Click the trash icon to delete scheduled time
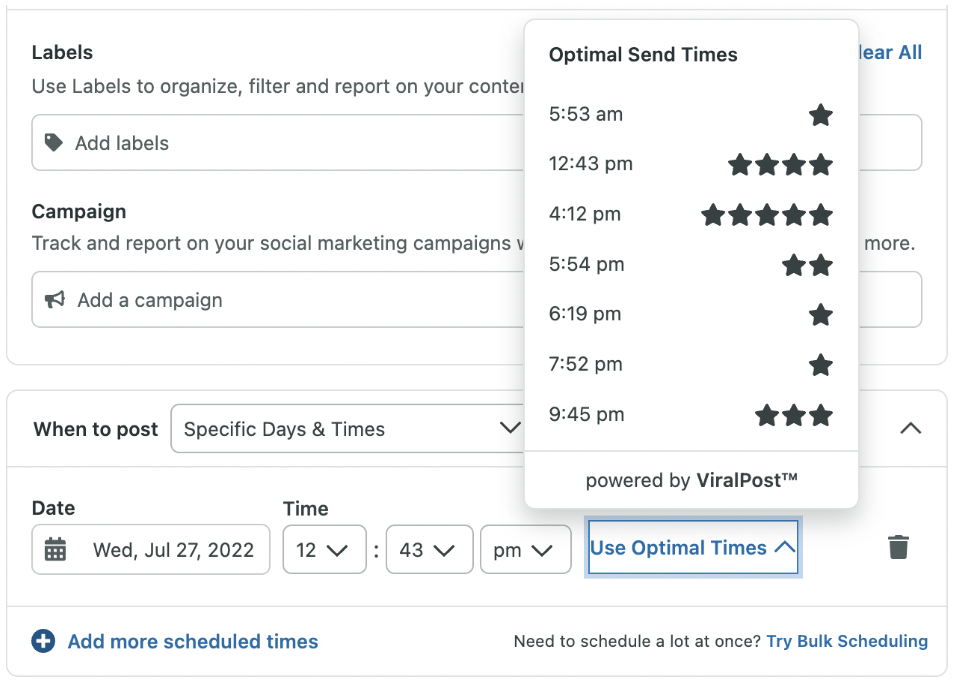 coord(898,548)
